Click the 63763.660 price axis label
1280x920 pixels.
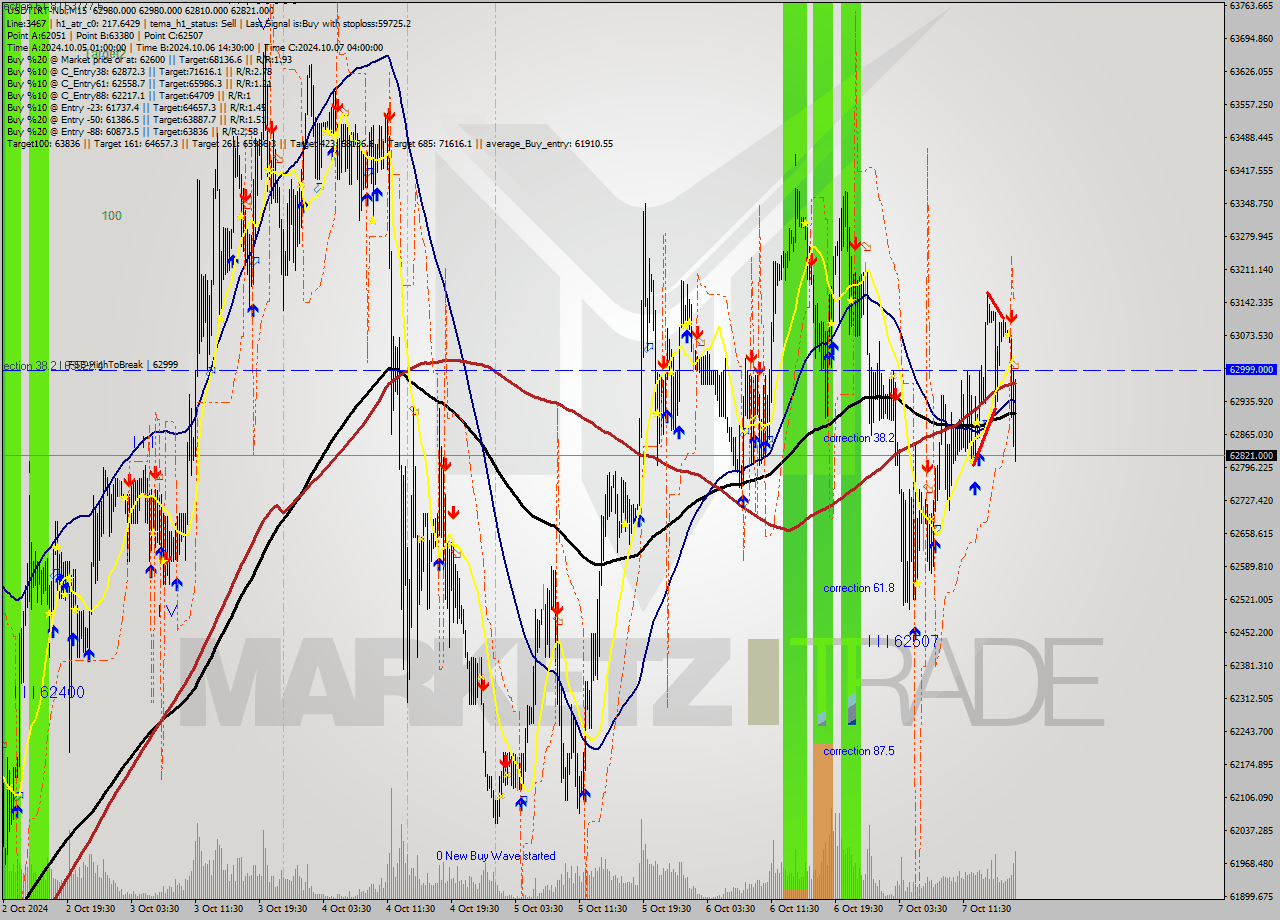click(x=1250, y=6)
